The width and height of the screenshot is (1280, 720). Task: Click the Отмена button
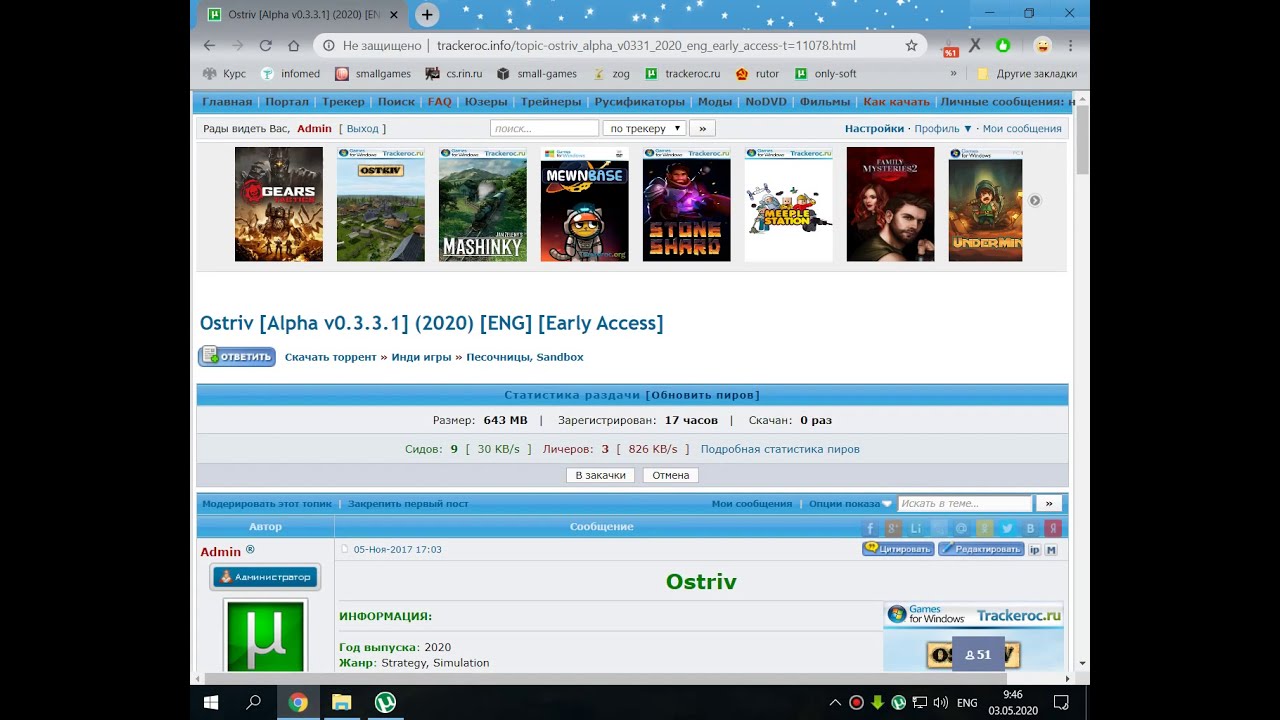(x=670, y=475)
